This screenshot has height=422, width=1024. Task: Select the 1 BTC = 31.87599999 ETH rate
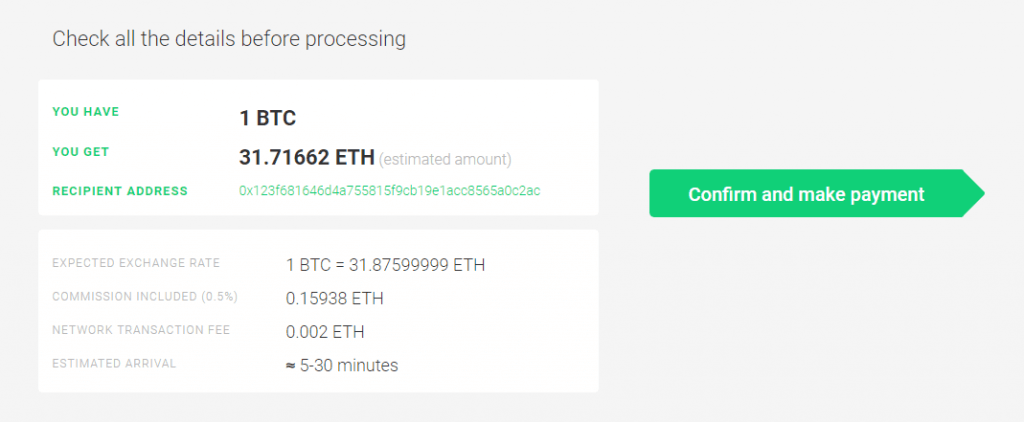(385, 265)
